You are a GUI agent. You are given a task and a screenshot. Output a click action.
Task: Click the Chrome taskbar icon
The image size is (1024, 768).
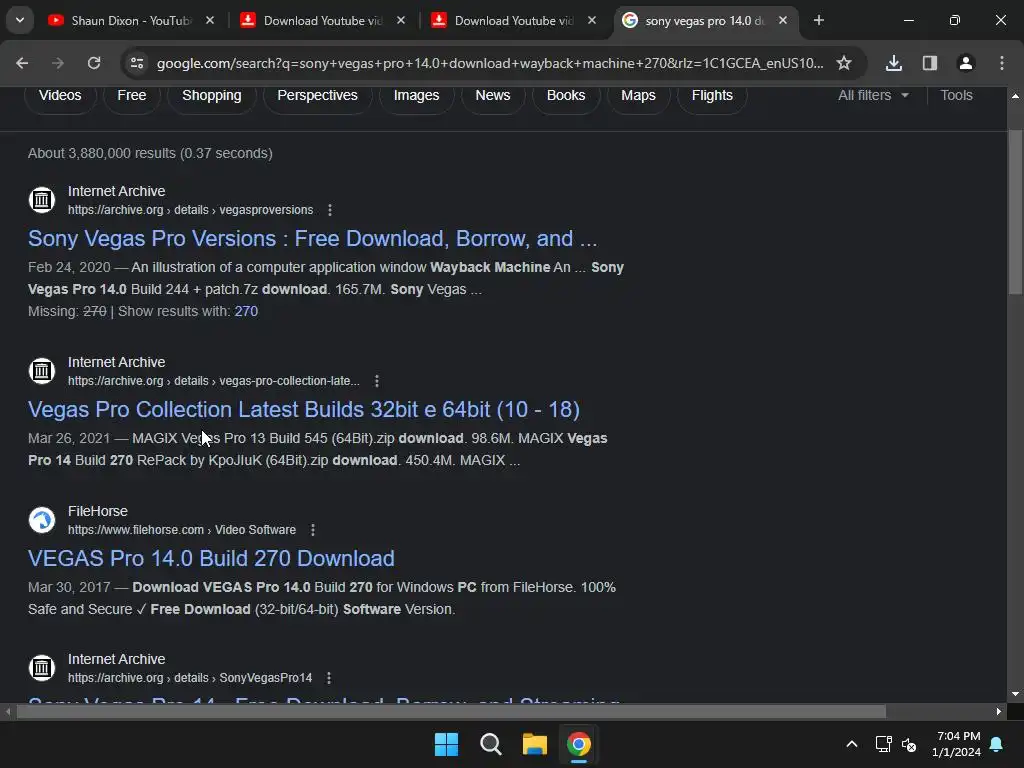point(579,744)
